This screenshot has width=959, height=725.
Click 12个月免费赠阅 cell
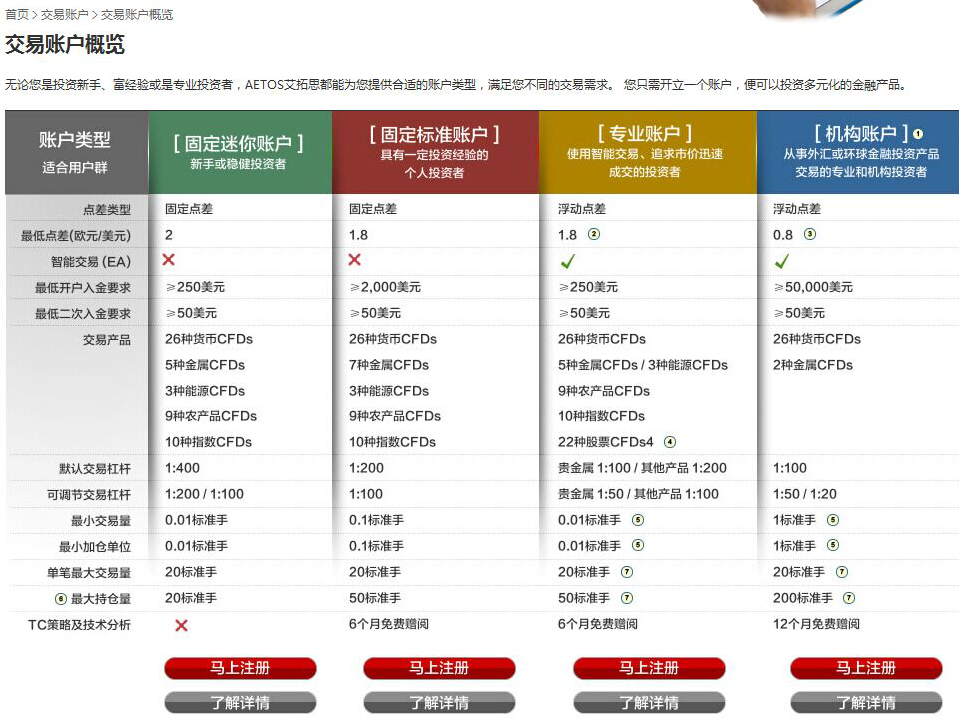(x=816, y=624)
